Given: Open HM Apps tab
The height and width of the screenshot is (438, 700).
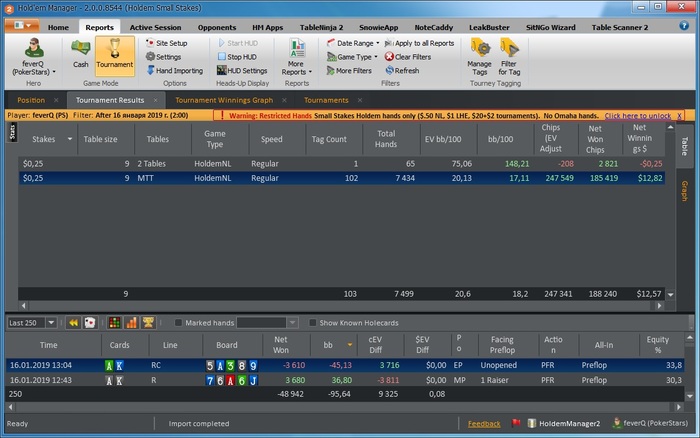Looking at the screenshot, I should click(x=267, y=27).
